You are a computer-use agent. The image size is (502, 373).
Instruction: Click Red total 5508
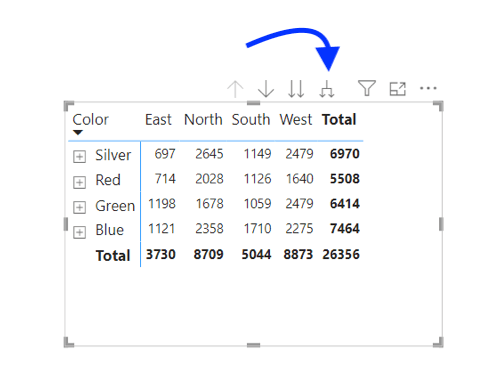[x=345, y=179]
